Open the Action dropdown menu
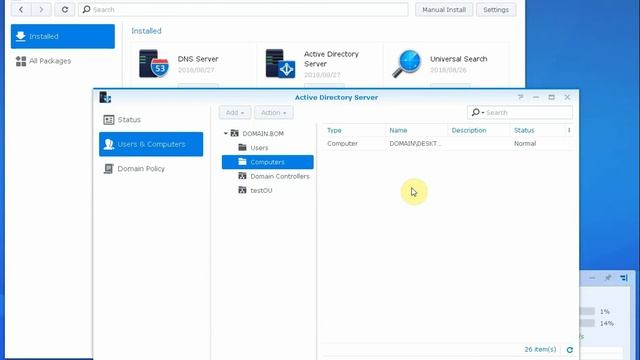This screenshot has width=640, height=360. tap(273, 113)
